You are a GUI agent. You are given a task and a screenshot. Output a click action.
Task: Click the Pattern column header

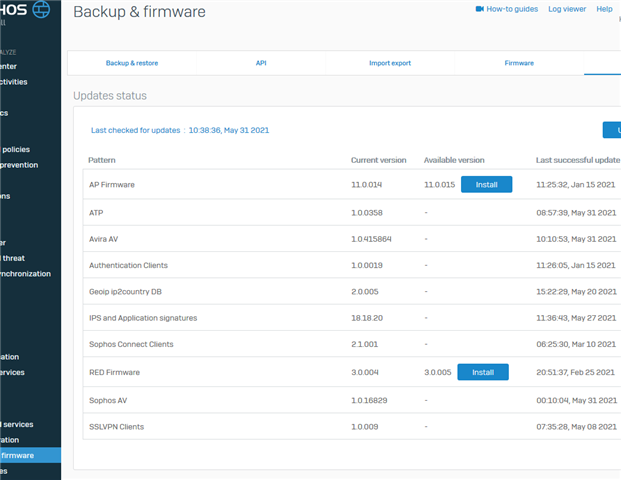(x=102, y=160)
